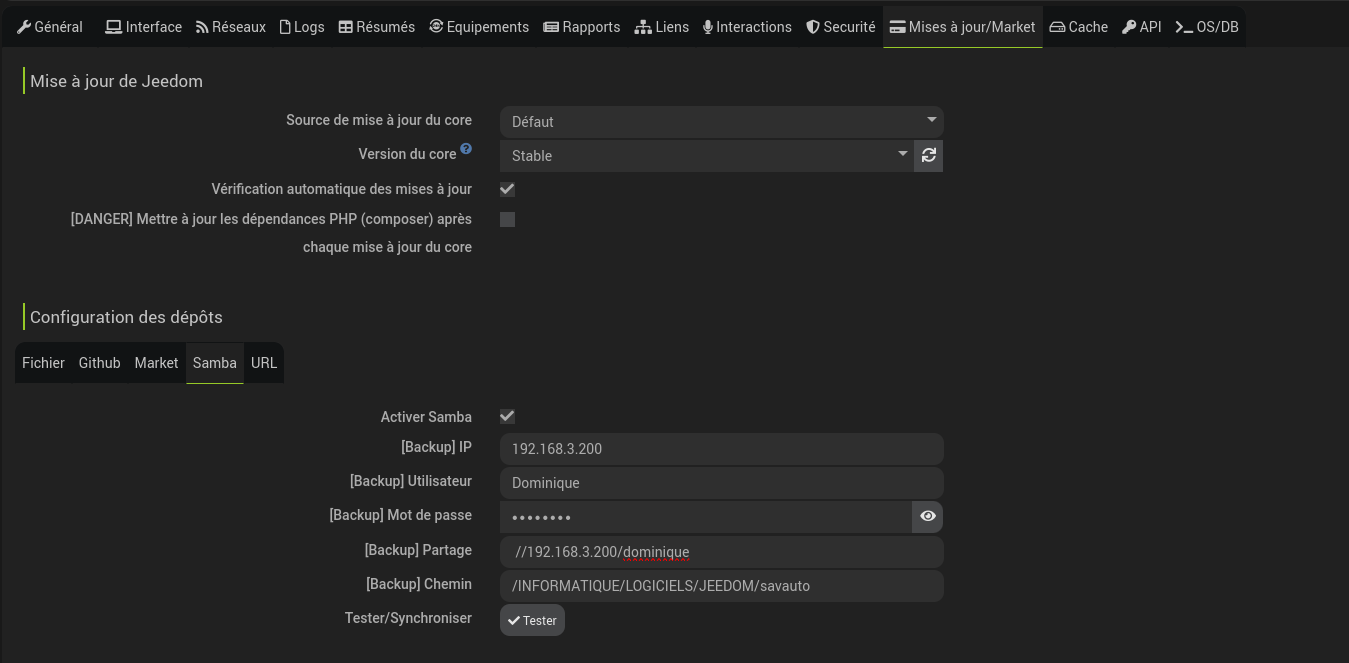Image resolution: width=1349 pixels, height=663 pixels.
Task: Open the Cache tab
Action: tap(1079, 27)
